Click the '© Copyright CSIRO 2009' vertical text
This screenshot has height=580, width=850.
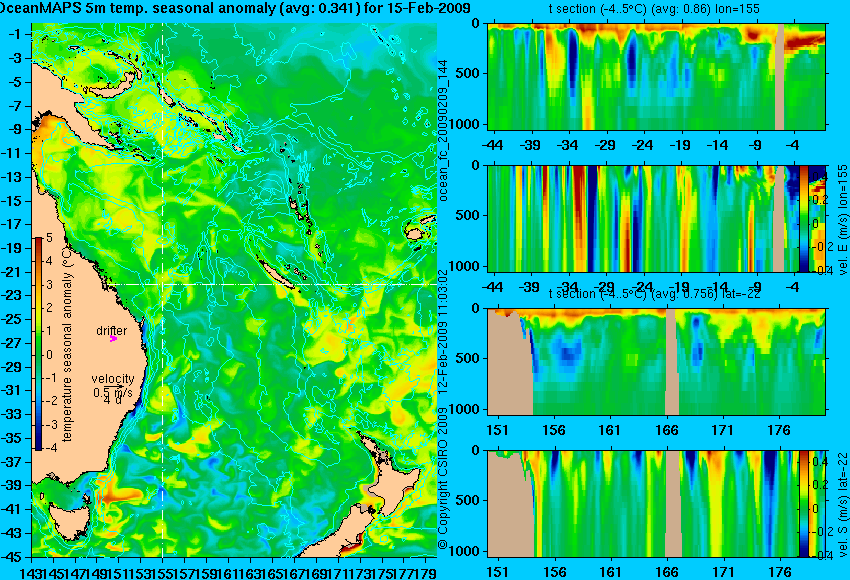[443, 477]
